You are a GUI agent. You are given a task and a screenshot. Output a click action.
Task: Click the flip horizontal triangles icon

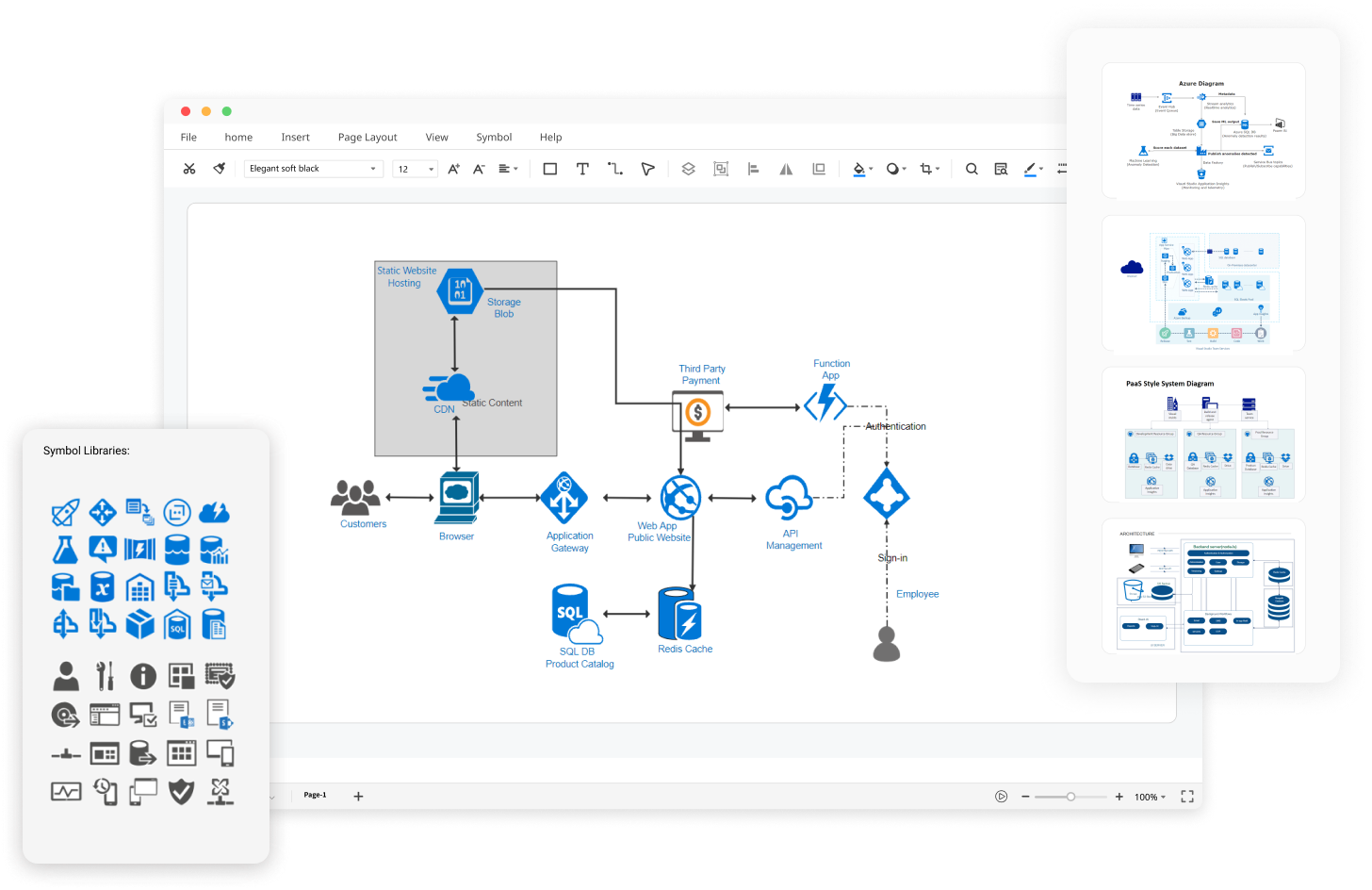click(x=786, y=169)
